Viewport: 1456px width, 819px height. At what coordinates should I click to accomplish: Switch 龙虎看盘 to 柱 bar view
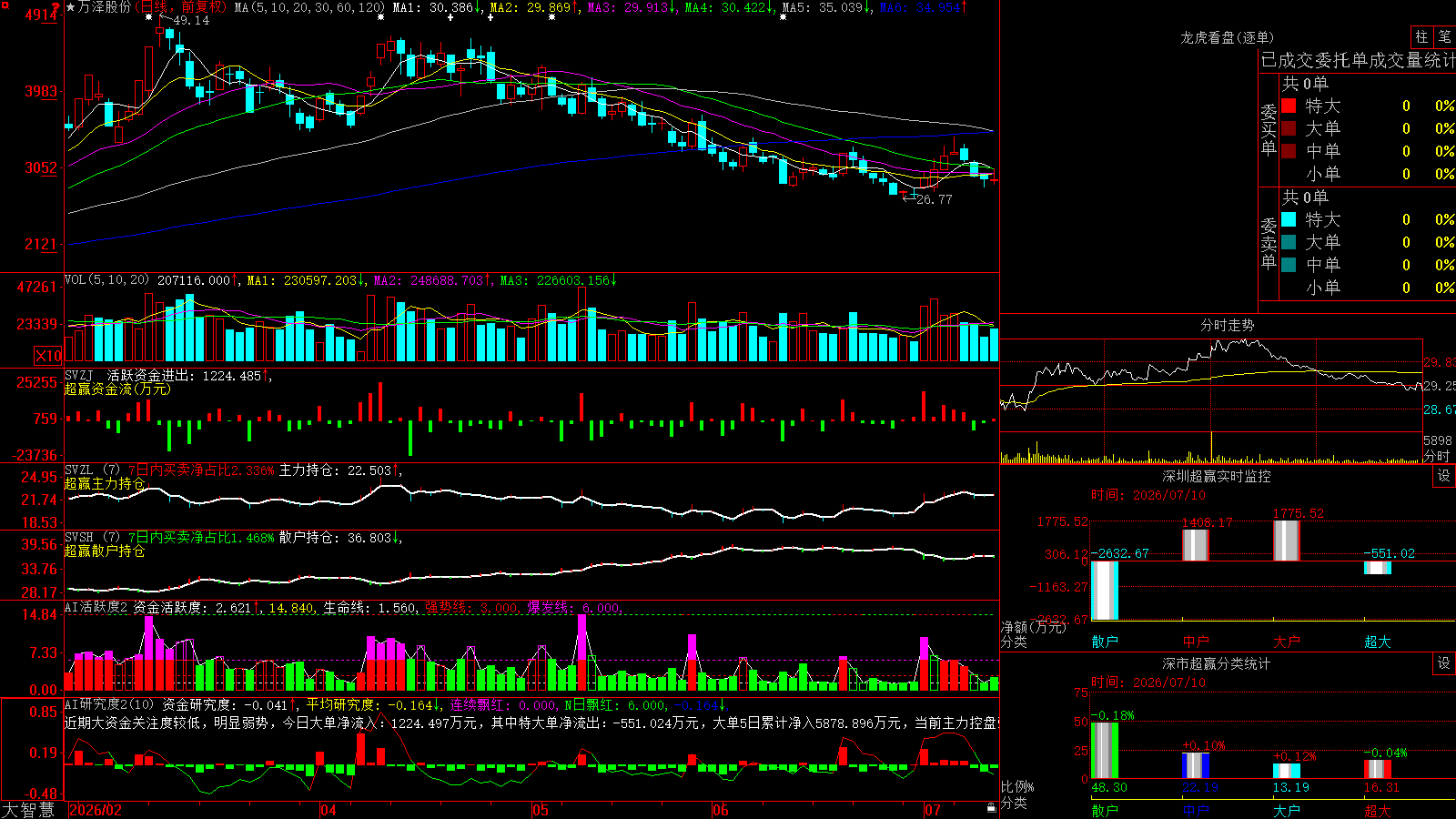pyautogui.click(x=1421, y=37)
